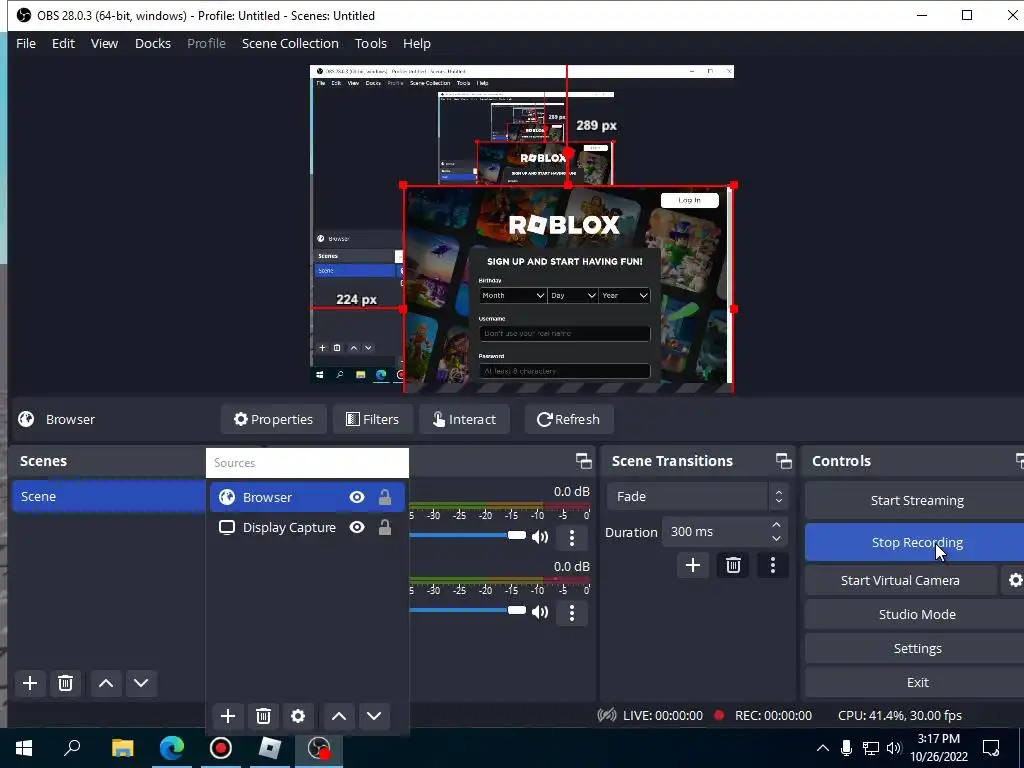Lock the Browser source

coord(385,498)
